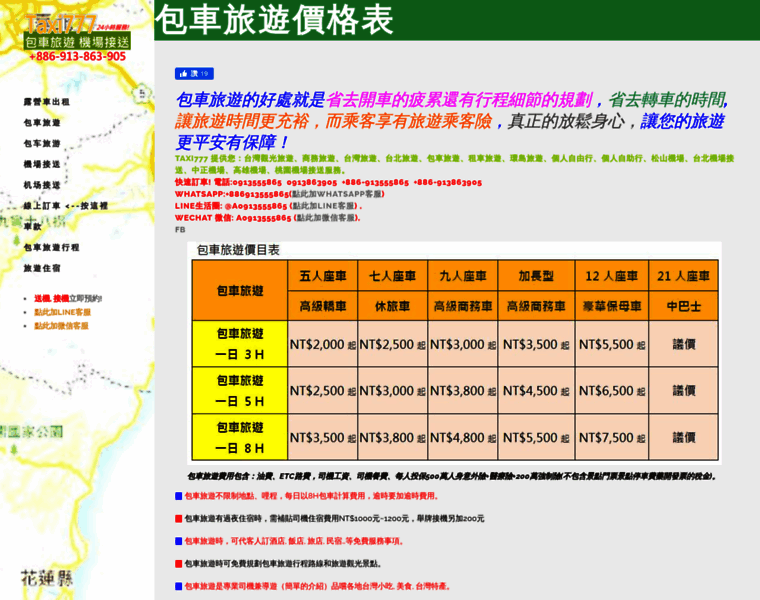Image resolution: width=760 pixels, height=600 pixels.
Task: Click 8H price for 七人座車 NT$3,800
Action: point(393,437)
